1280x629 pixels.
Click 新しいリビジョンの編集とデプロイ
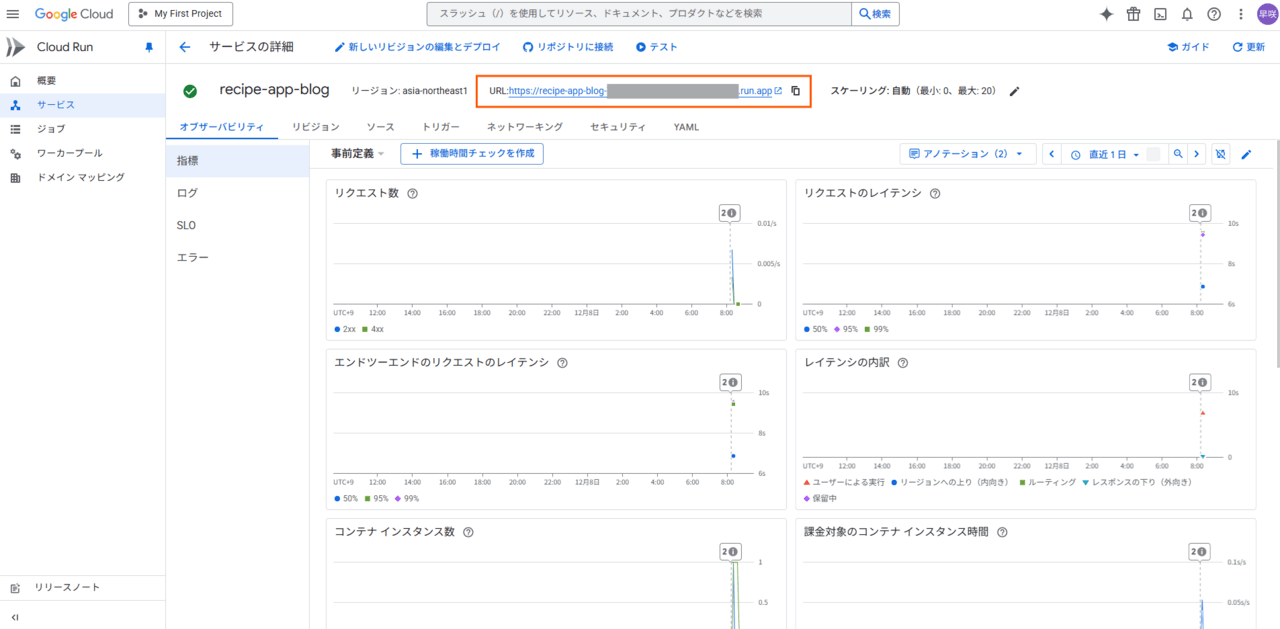[x=417, y=47]
